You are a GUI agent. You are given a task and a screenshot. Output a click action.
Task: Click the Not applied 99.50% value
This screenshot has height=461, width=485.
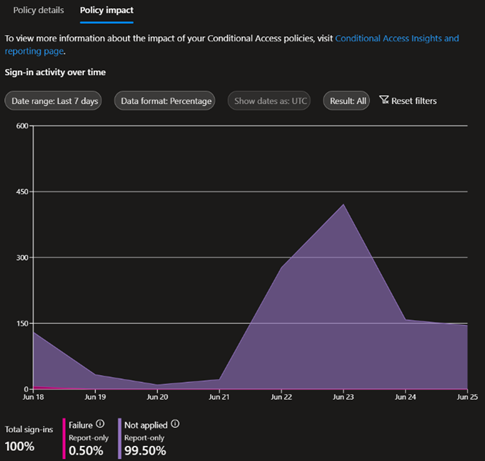pos(145,451)
